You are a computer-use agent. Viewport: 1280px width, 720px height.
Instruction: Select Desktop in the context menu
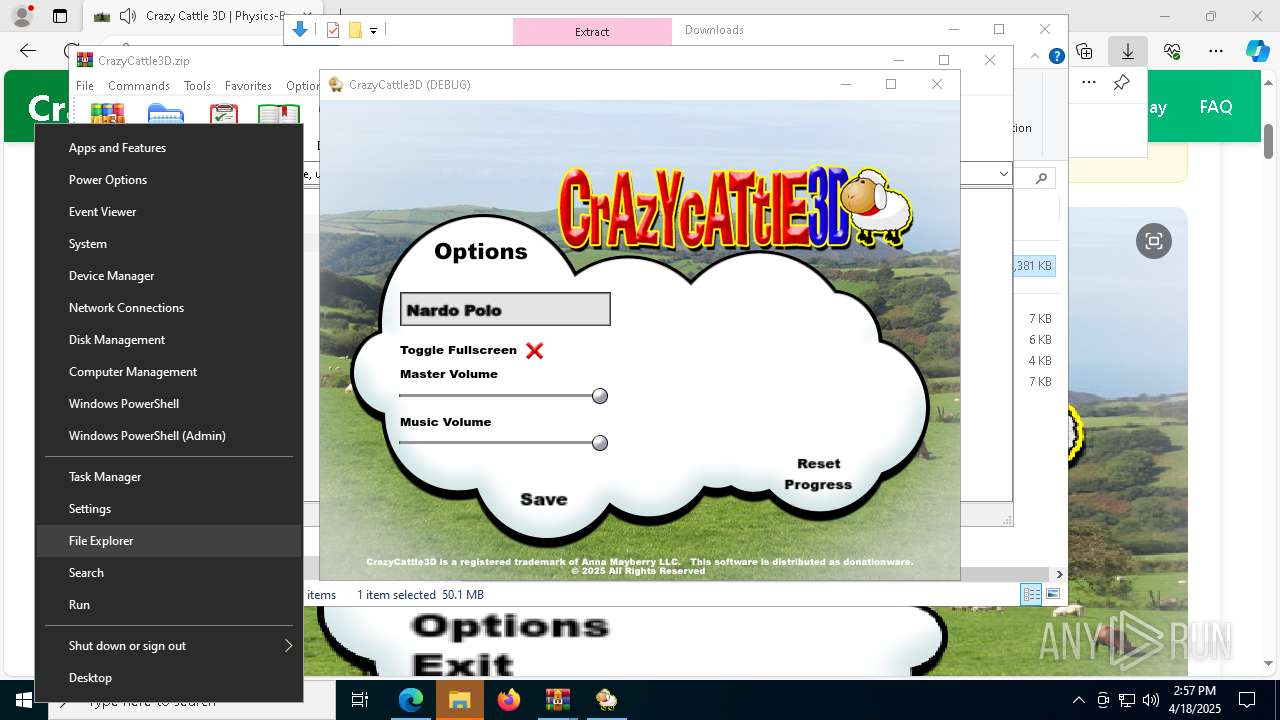click(169, 678)
